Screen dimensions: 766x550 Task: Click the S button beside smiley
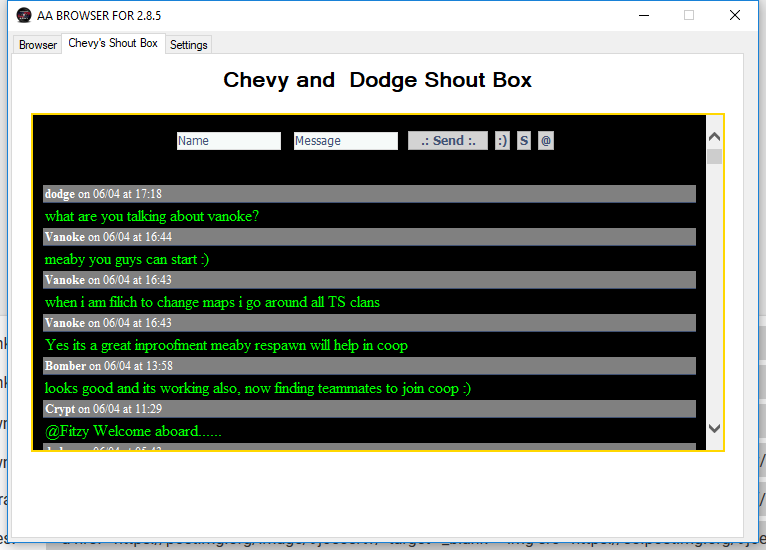524,141
